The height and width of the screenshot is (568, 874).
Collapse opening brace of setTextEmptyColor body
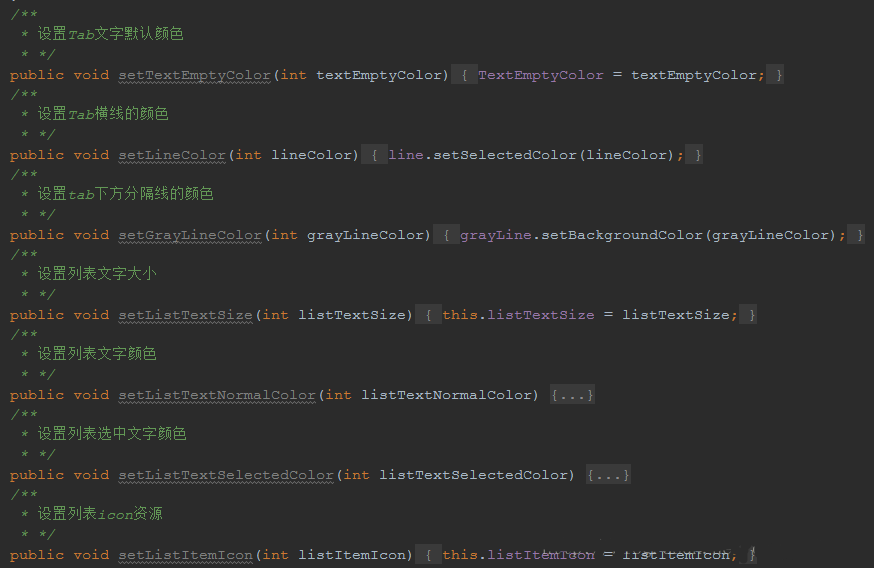464,75
